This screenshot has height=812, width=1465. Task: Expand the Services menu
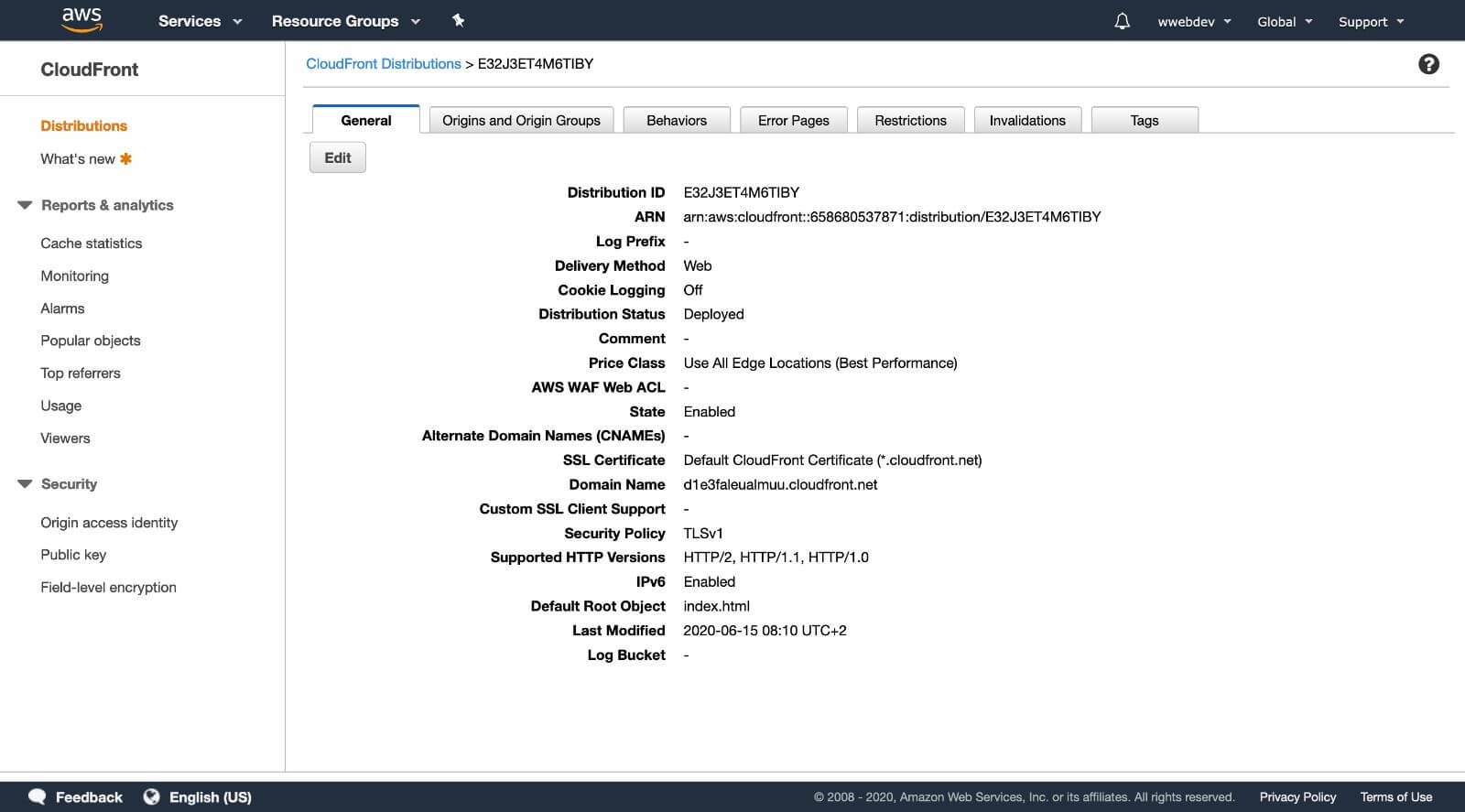200,21
